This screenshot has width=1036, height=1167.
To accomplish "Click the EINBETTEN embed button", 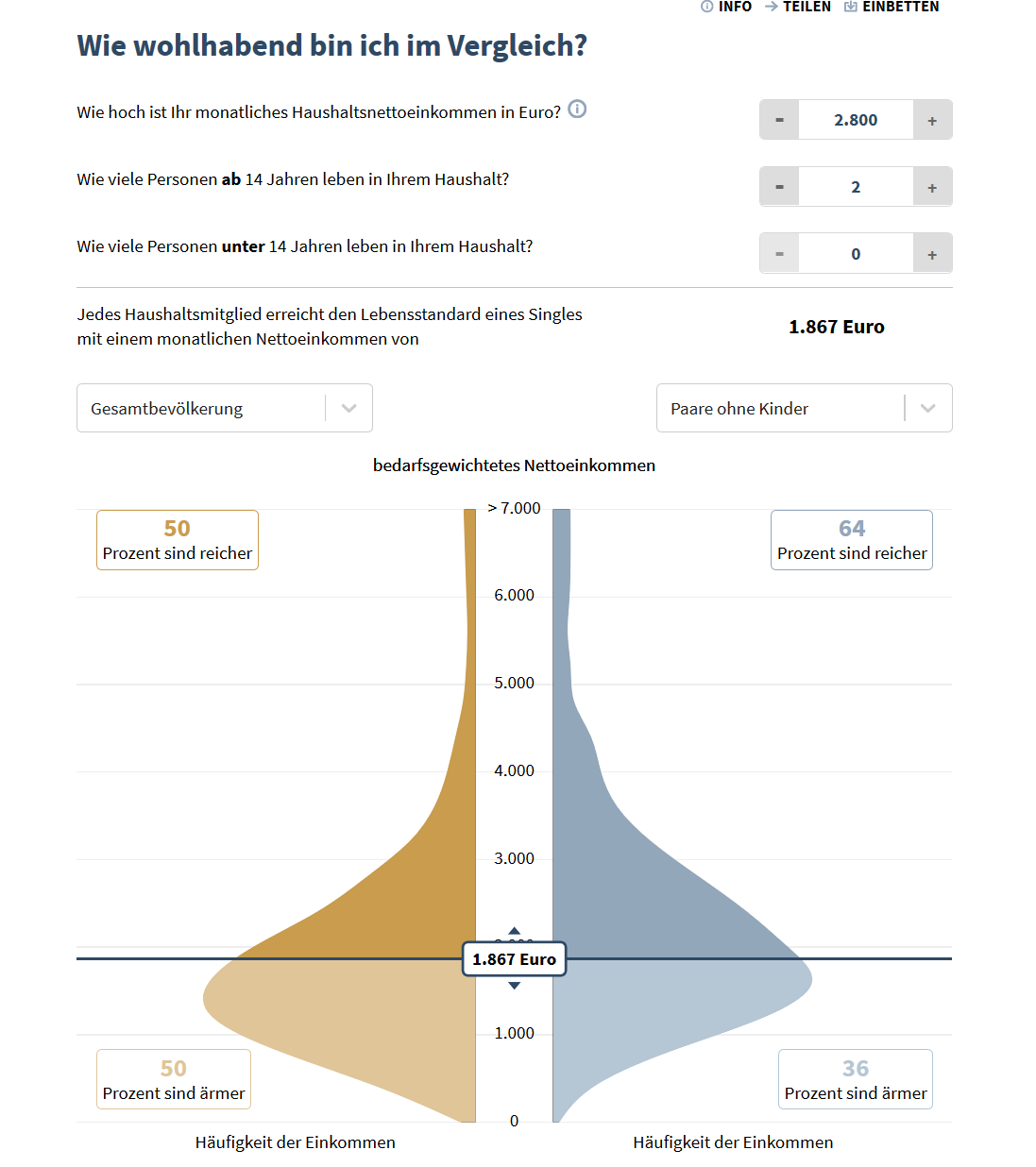I will tap(892, 7).
